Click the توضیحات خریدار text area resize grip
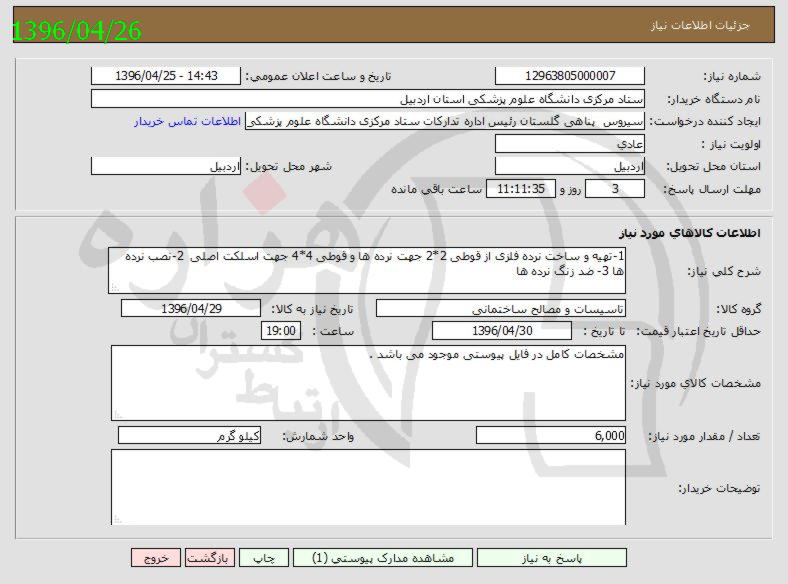The image size is (788, 584). point(118,519)
